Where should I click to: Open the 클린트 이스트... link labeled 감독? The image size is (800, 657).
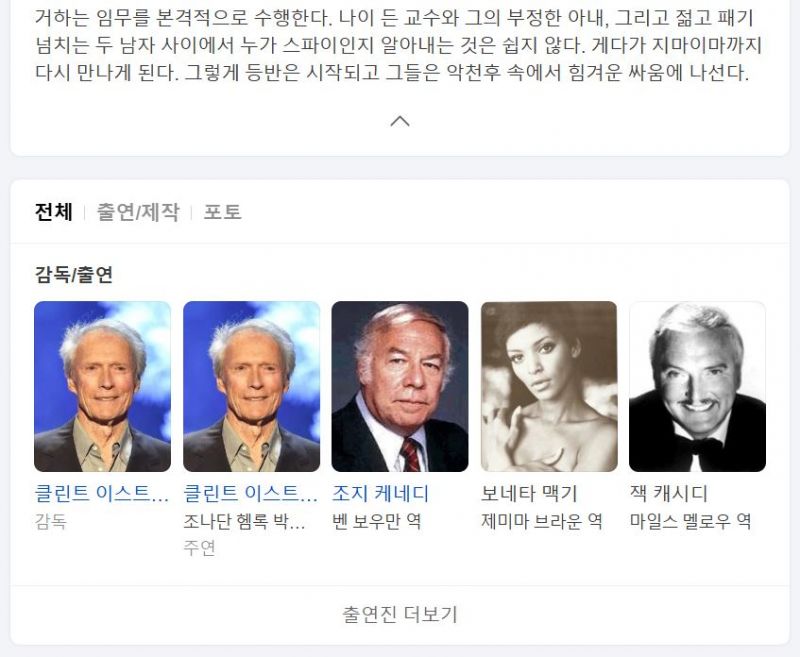point(102,493)
